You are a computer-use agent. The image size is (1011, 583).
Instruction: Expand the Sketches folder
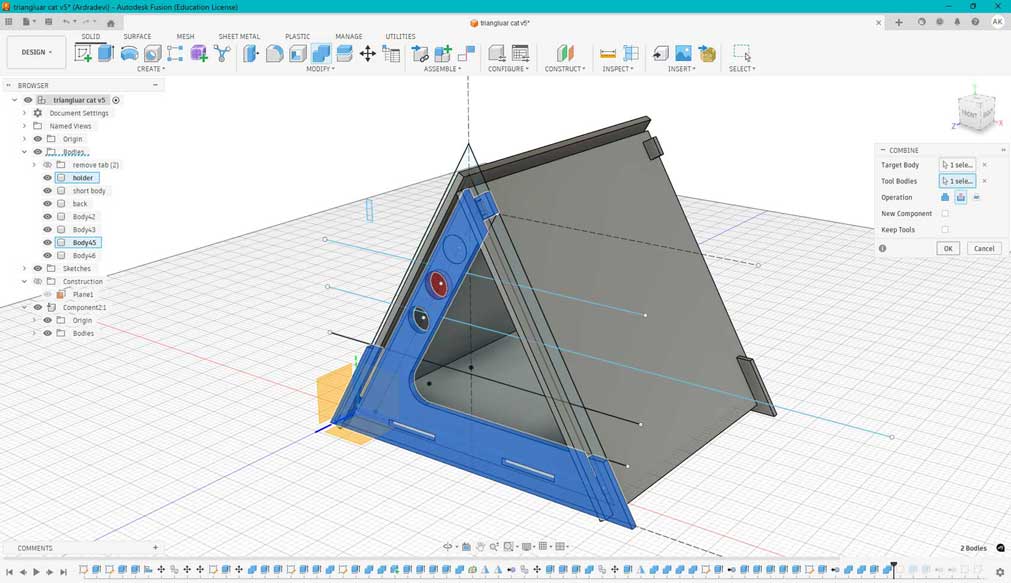point(24,268)
